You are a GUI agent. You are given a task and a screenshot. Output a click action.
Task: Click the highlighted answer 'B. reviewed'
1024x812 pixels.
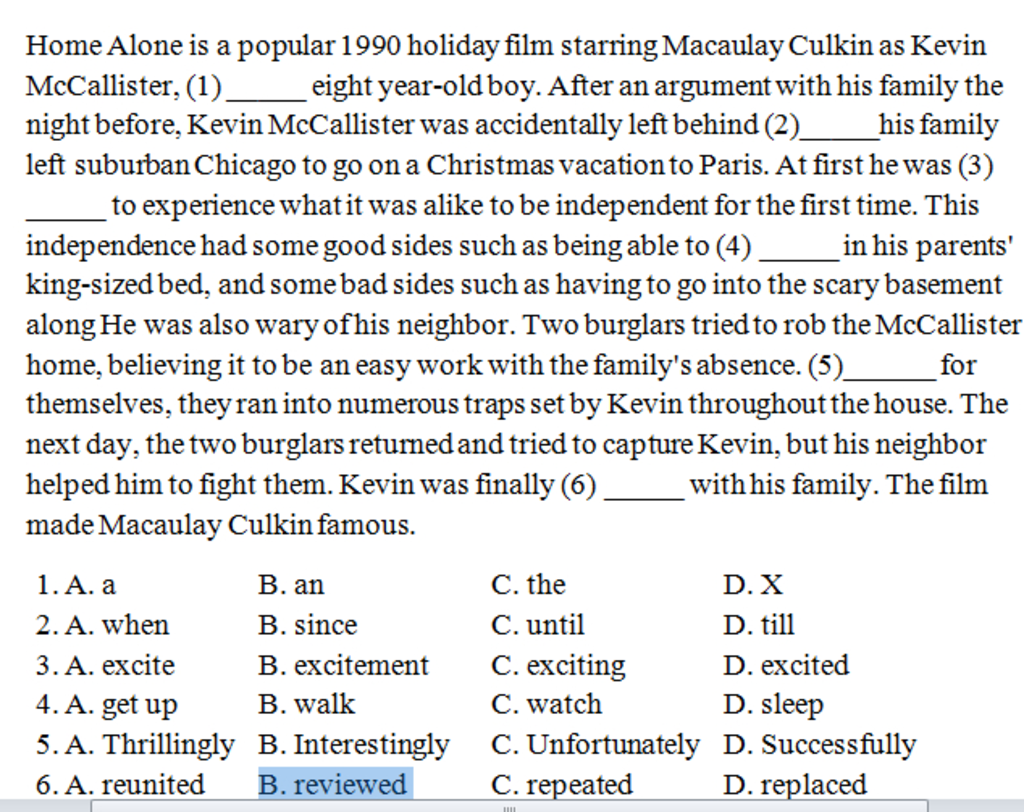(336, 784)
